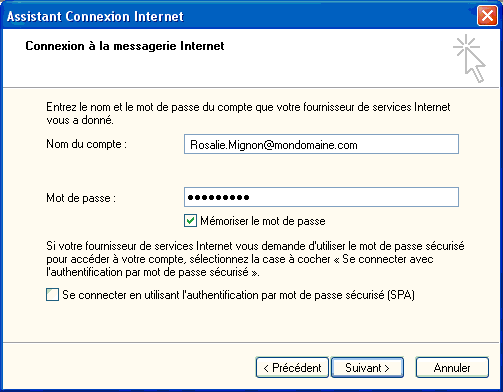Place cursor on the masked password dots
Screen dimensions: 503x392
218,197
